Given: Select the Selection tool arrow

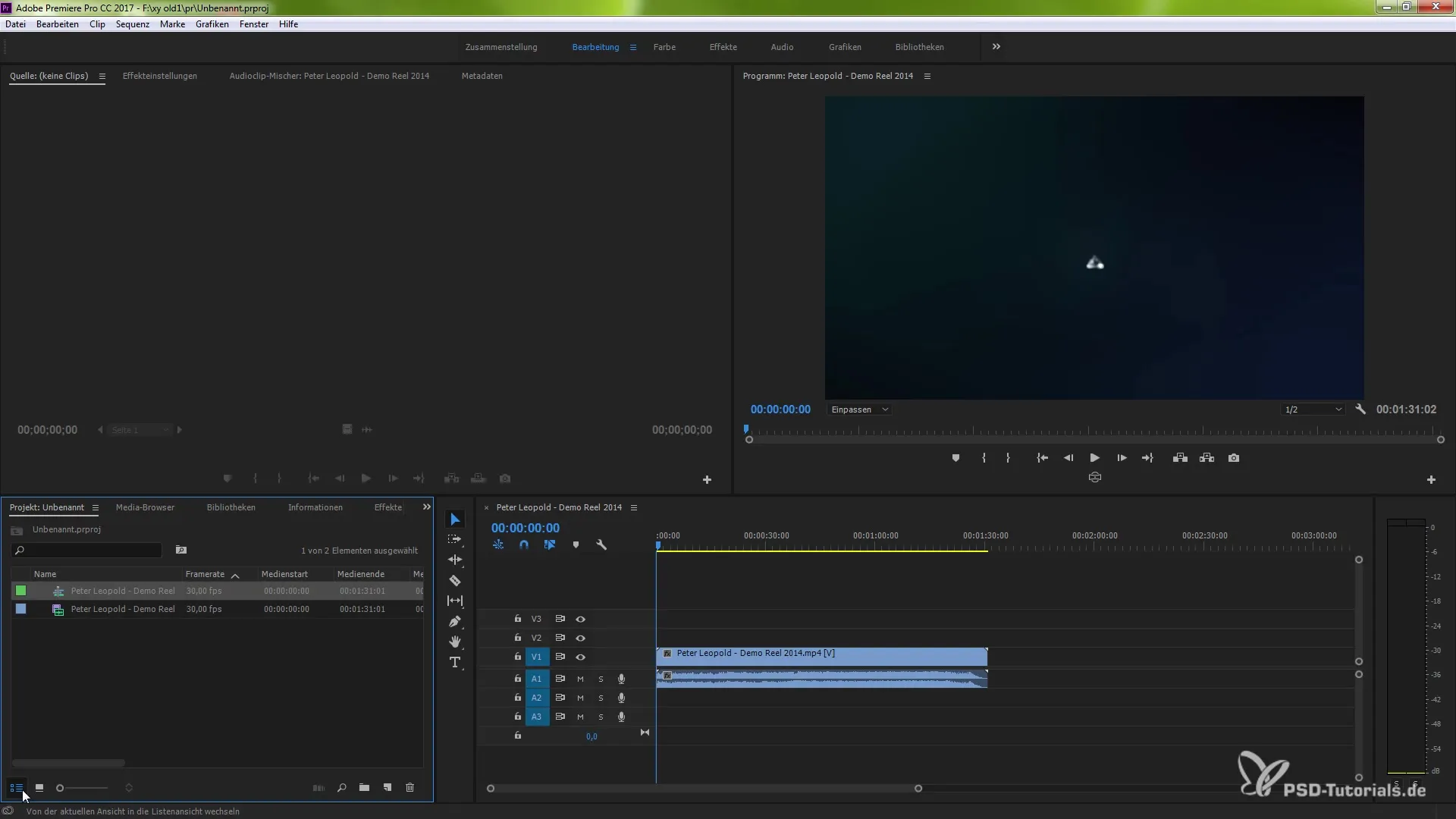Looking at the screenshot, I should point(455,519).
